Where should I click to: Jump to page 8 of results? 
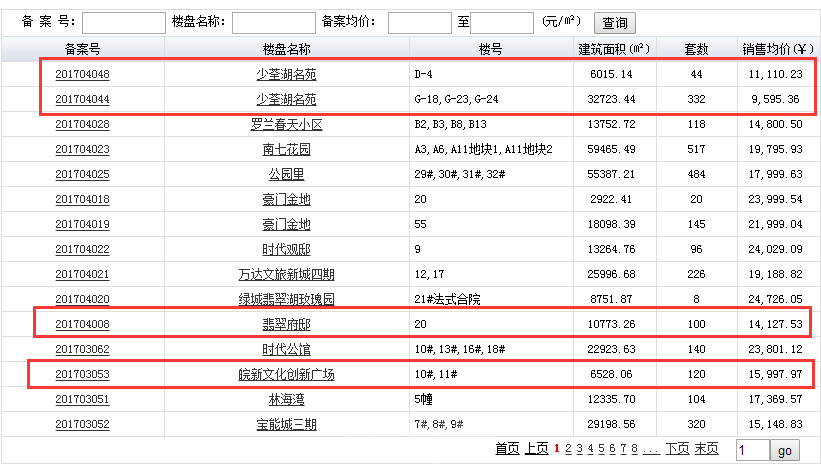634,449
